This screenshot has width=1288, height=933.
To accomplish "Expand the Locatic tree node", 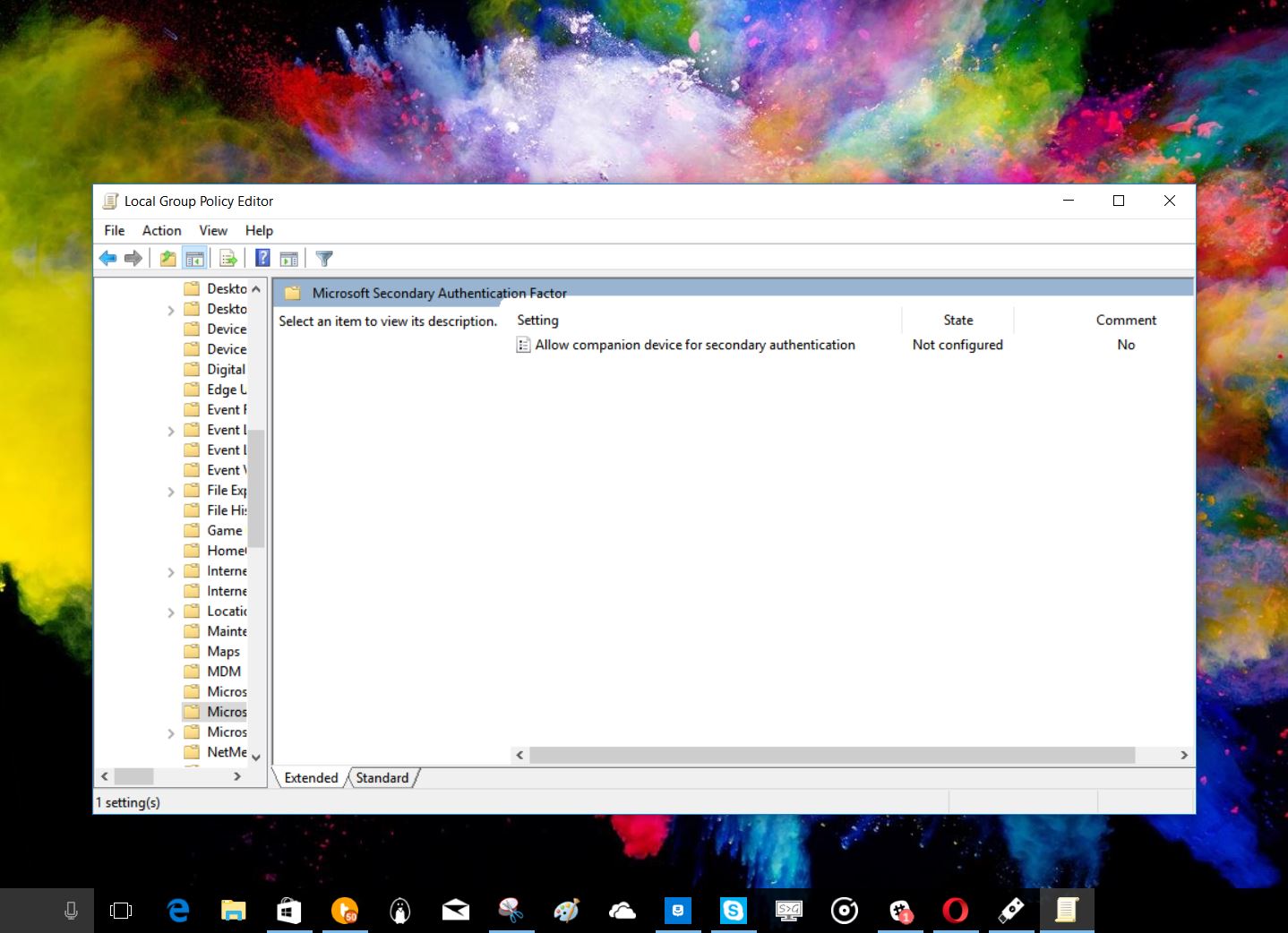I will click(x=171, y=612).
